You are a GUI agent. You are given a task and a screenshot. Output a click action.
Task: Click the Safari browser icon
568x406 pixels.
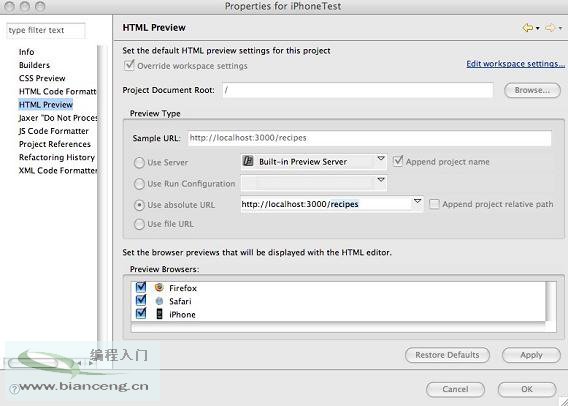(x=159, y=301)
